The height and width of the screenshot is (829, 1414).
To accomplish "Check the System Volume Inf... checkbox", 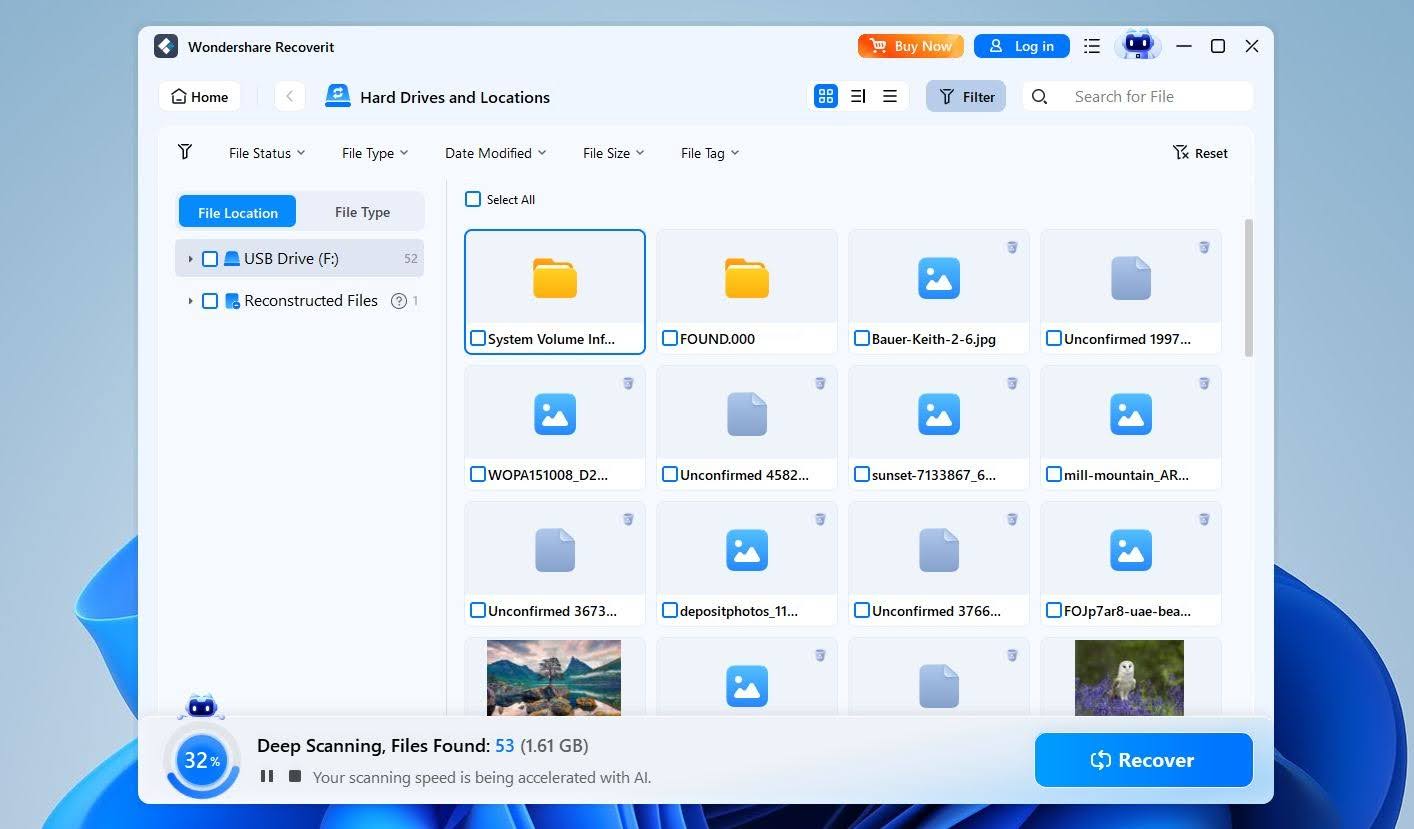I will pyautogui.click(x=478, y=338).
